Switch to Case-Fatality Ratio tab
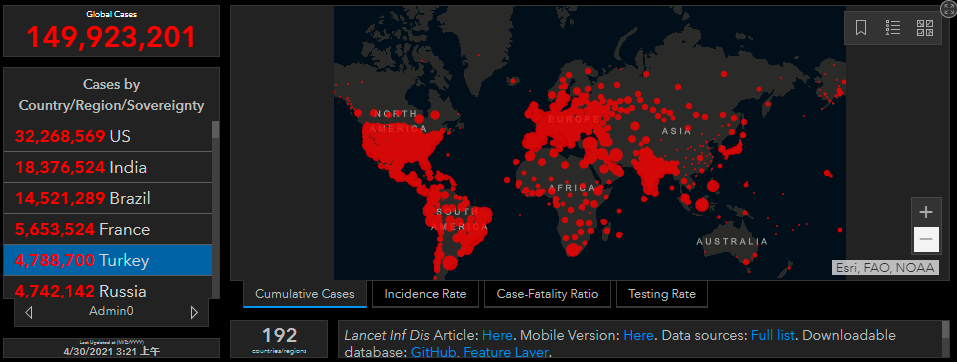 [547, 294]
